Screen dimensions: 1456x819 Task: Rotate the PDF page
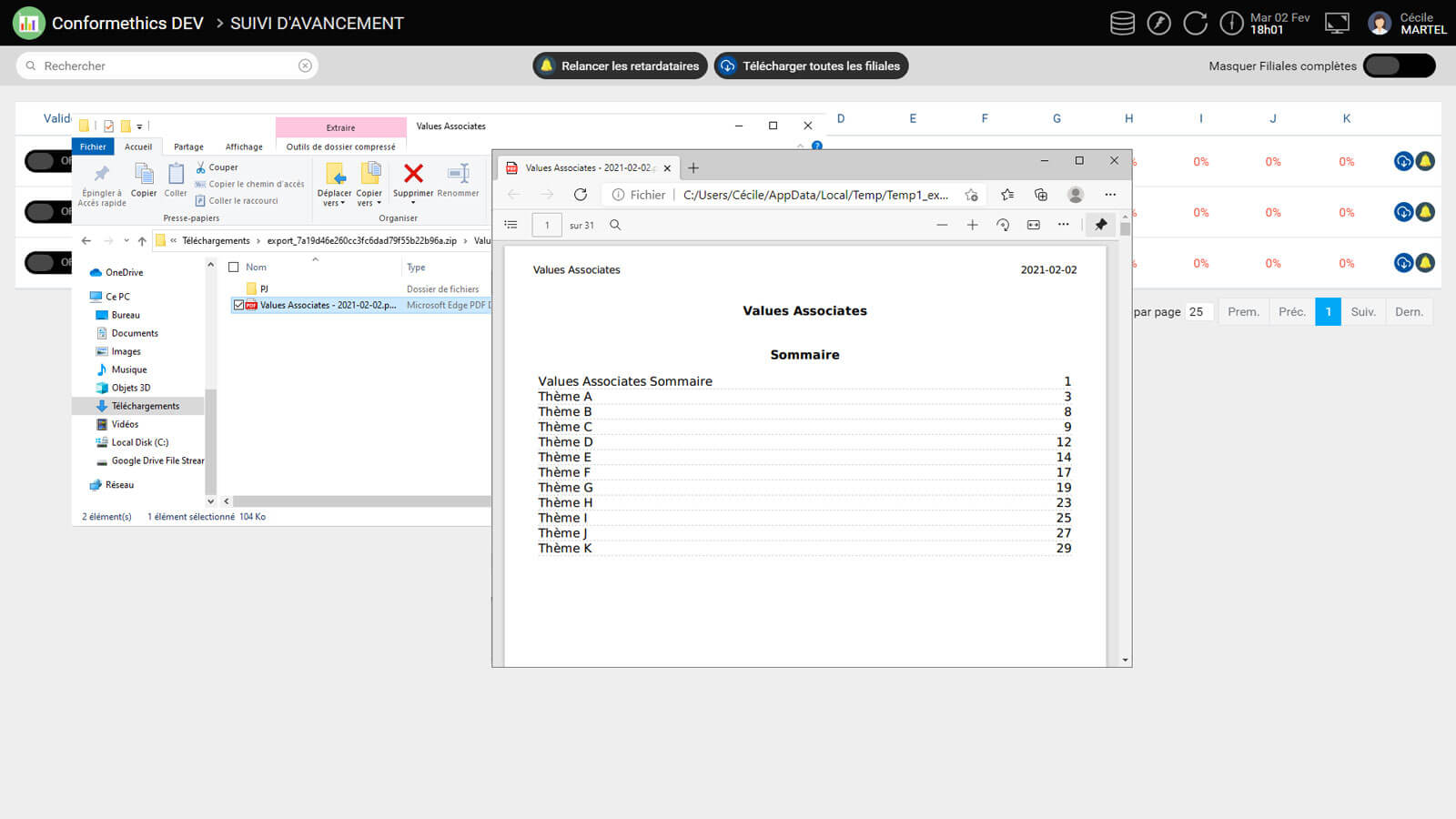click(x=1003, y=225)
